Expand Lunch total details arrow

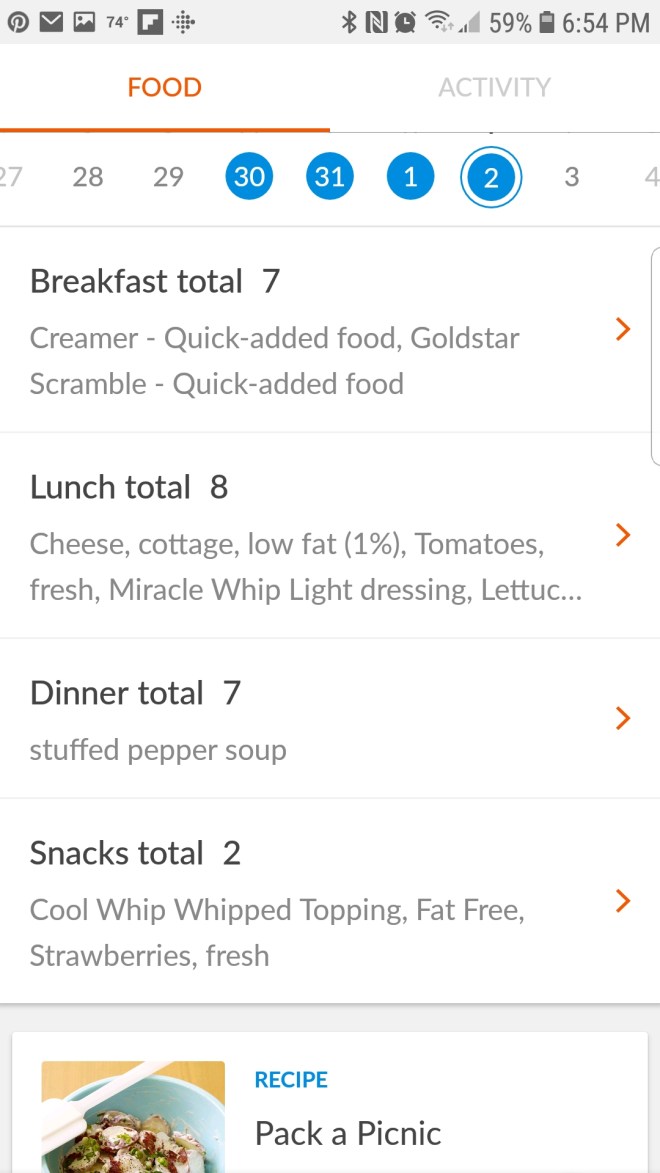click(623, 535)
